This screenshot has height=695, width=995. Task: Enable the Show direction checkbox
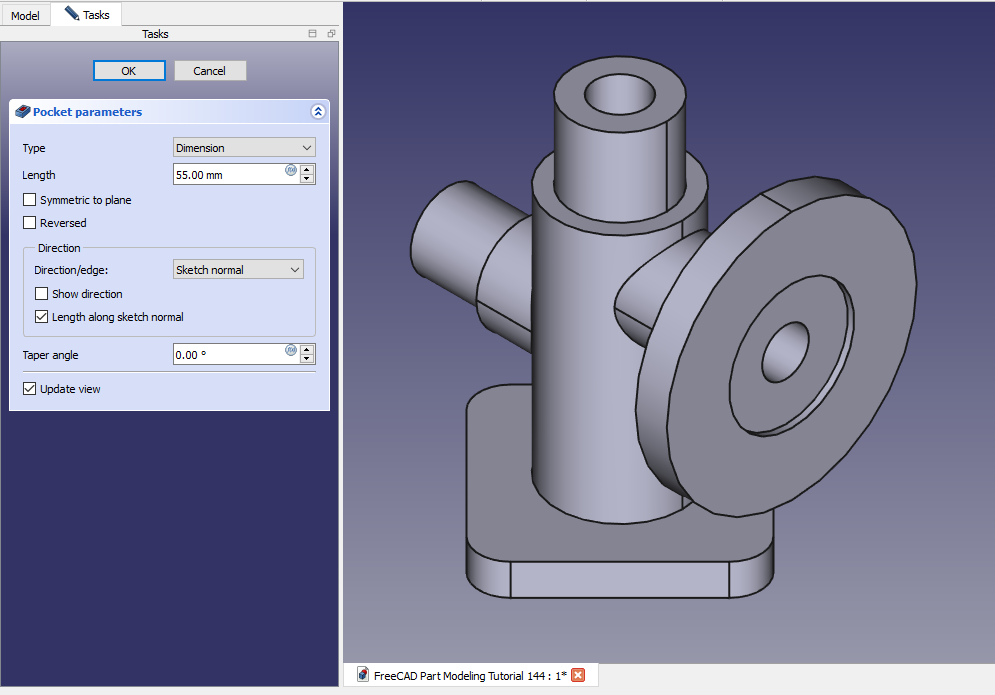(x=42, y=294)
